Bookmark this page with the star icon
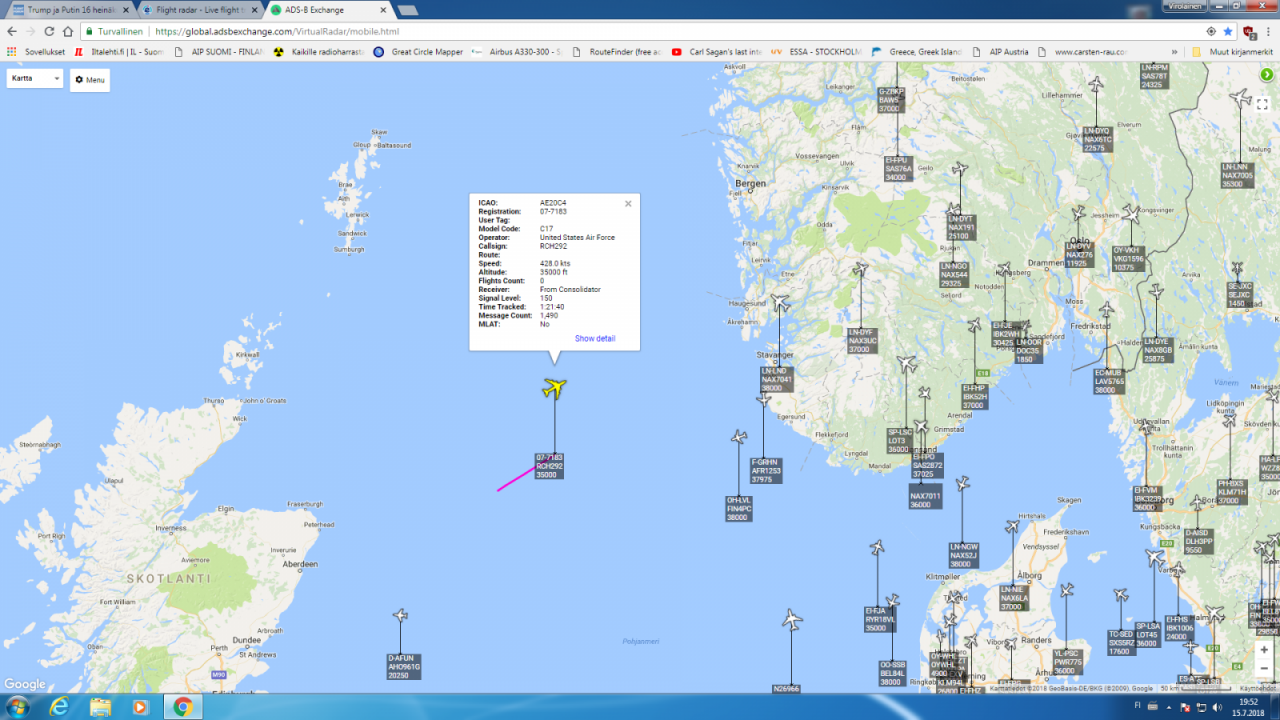This screenshot has height=720, width=1280. click(1228, 31)
